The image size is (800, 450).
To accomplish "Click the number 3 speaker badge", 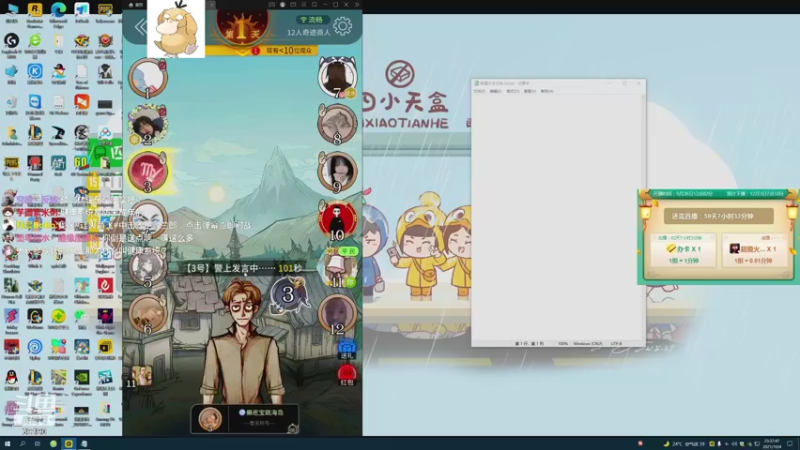I will 288,294.
